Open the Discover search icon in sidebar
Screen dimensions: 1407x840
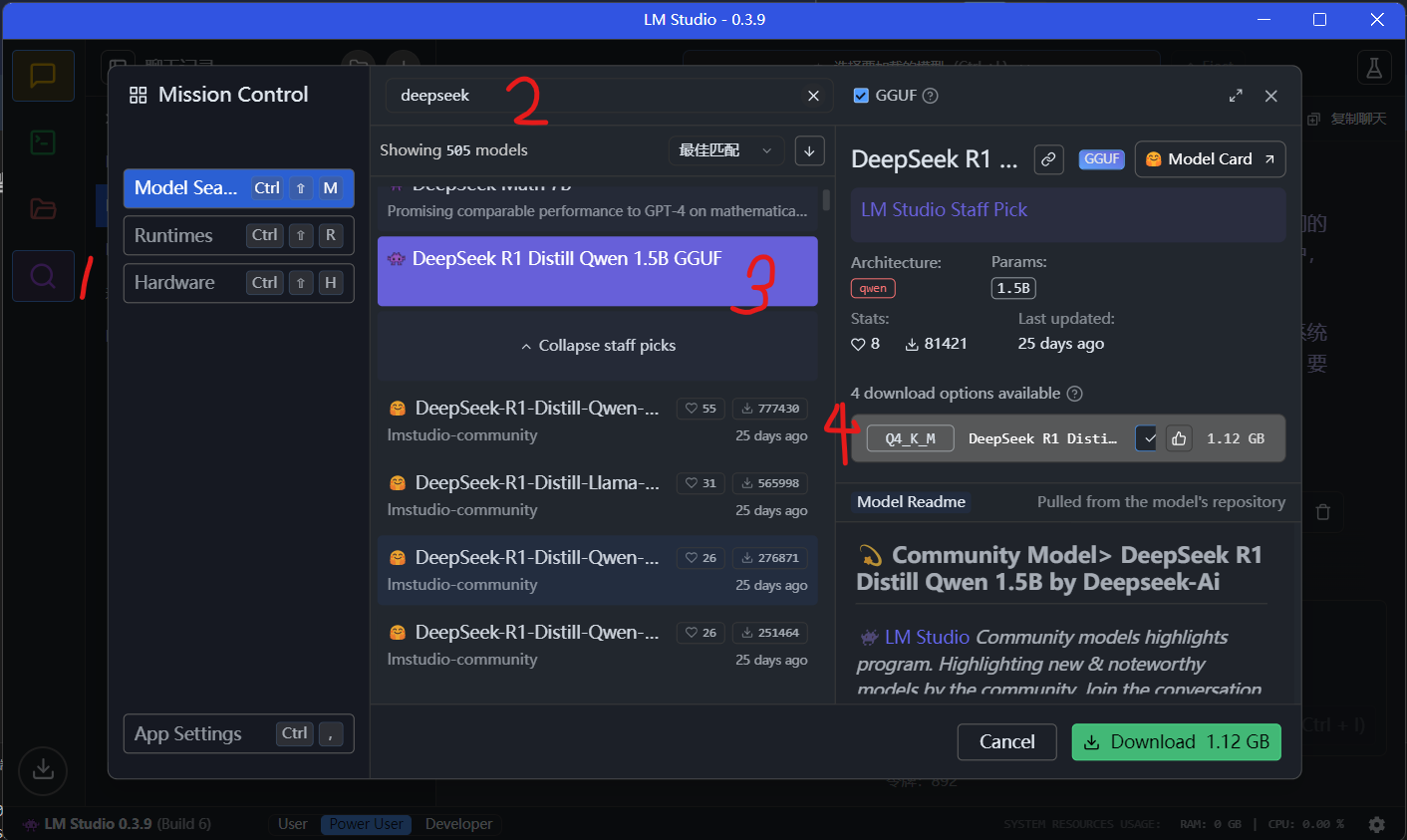pos(43,276)
